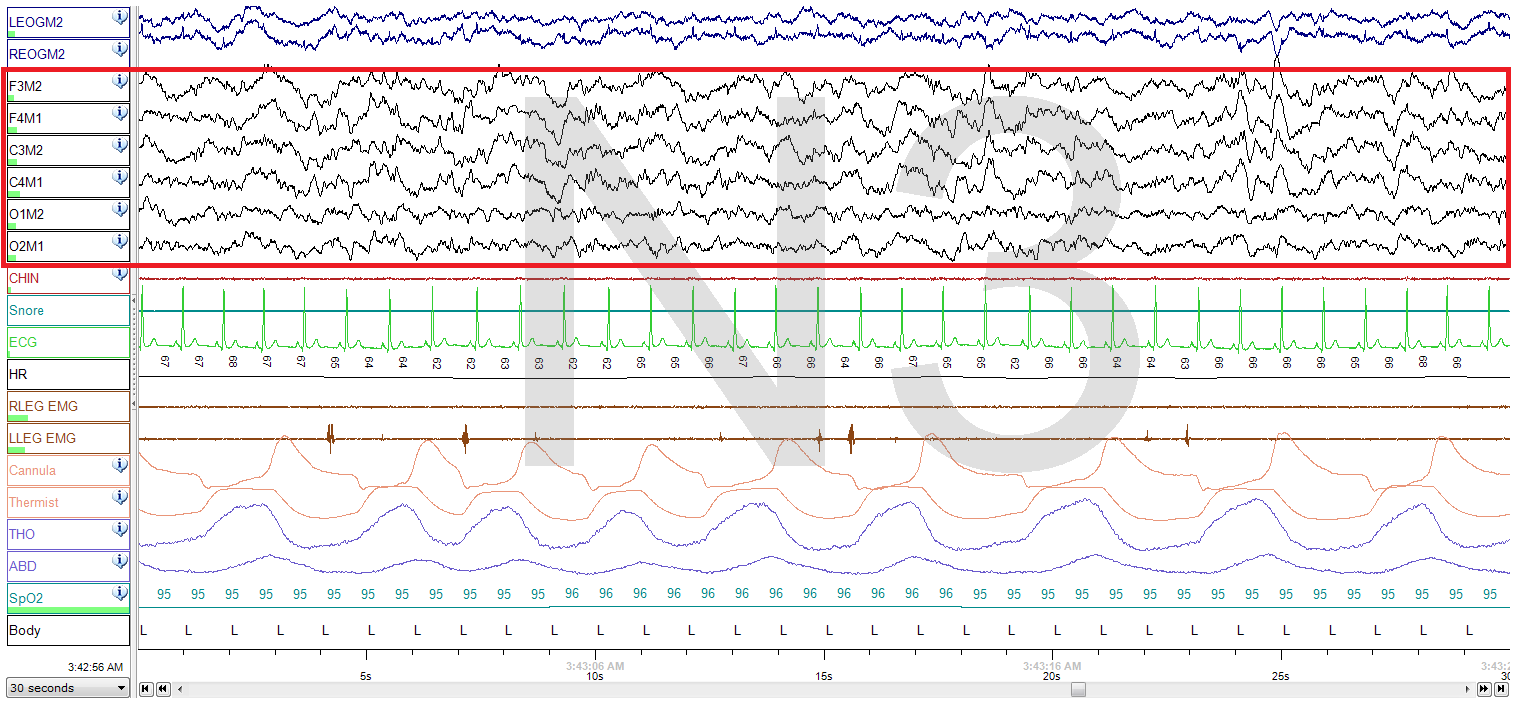Screen dimensions: 1514x706
Task: Open info icon for LEOGM2 channel
Action: (120, 17)
